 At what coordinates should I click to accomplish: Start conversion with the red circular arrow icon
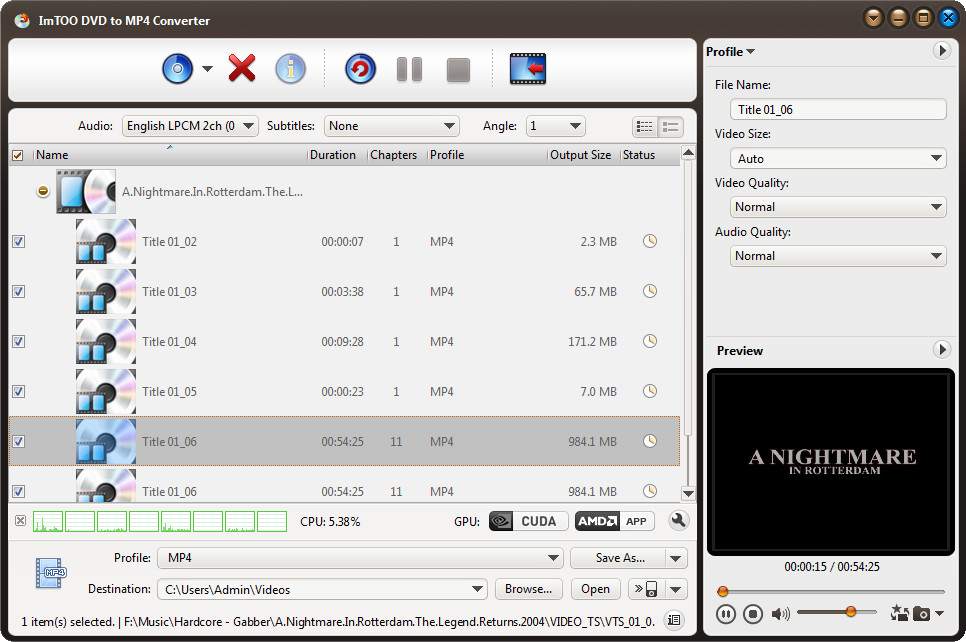(x=360, y=68)
